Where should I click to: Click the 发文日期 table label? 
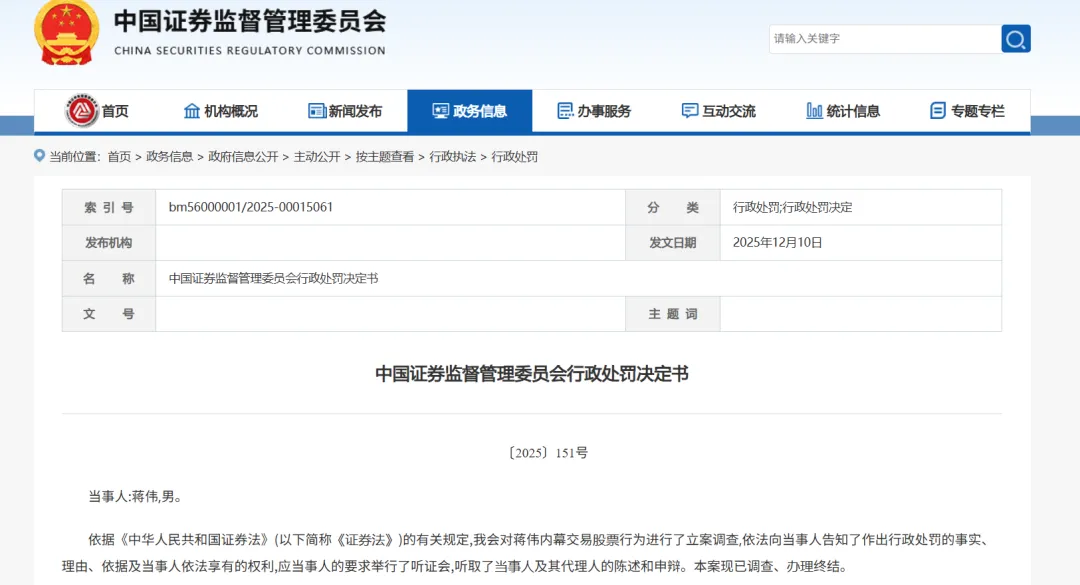point(672,243)
